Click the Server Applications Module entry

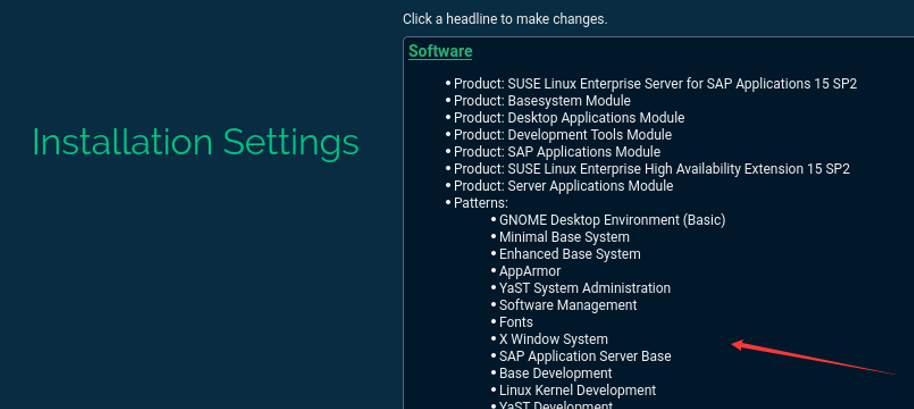click(x=564, y=186)
